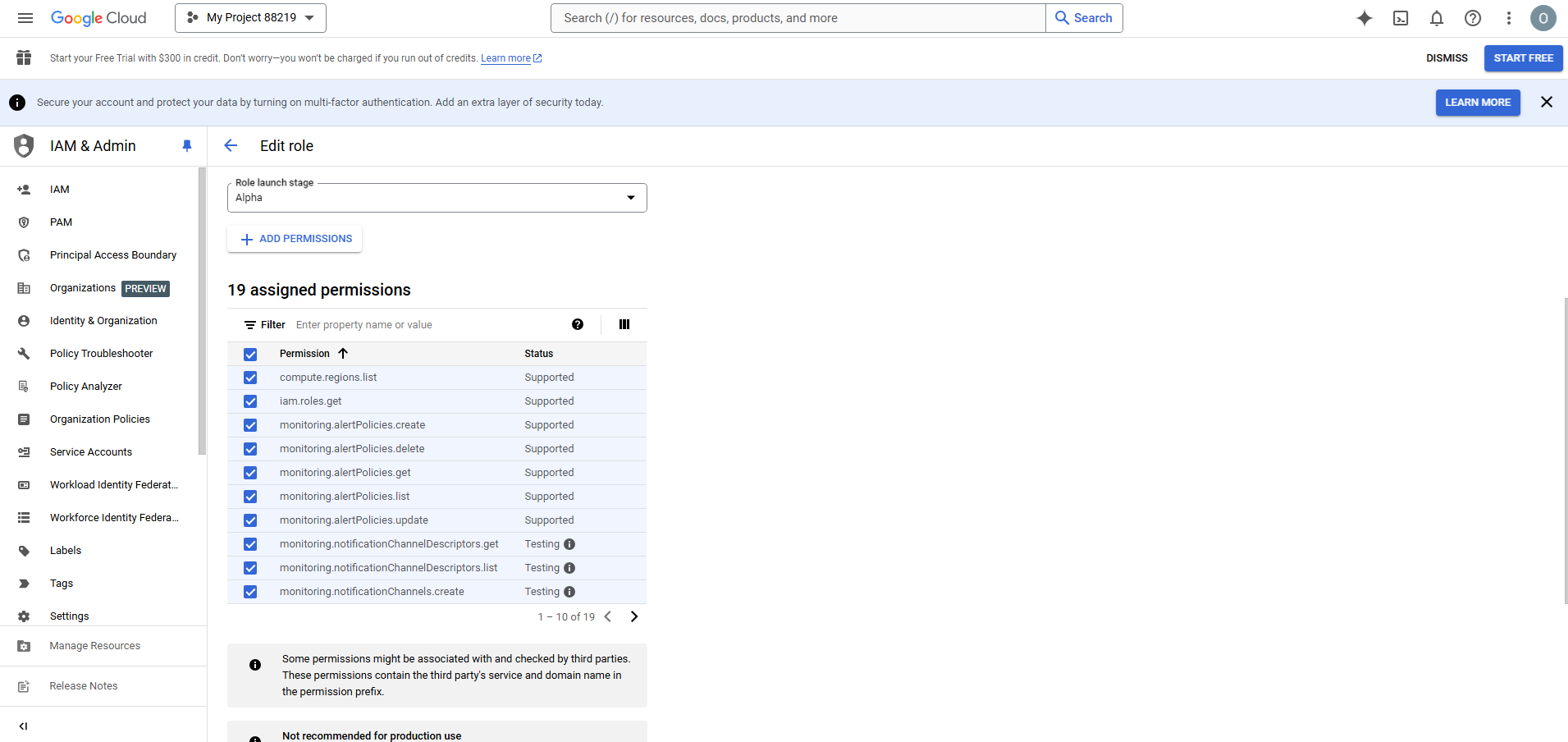
Task: Uncheck monitoring.alertPolicies.delete permission
Action: click(x=250, y=449)
